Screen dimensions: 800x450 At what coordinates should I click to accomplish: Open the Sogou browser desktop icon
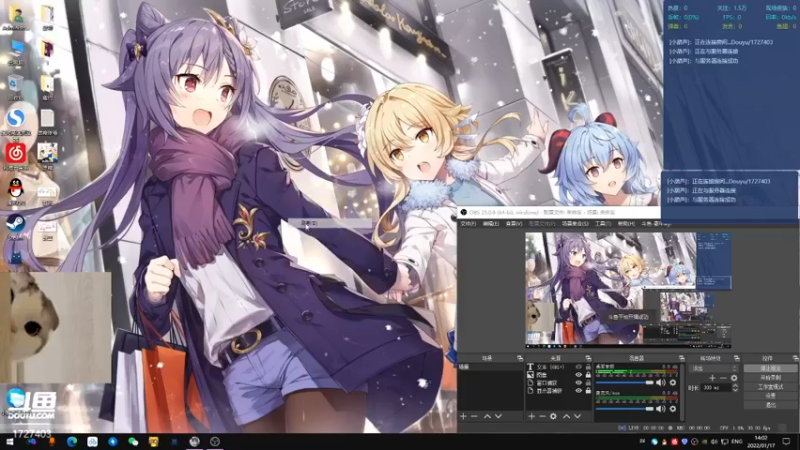click(x=16, y=122)
